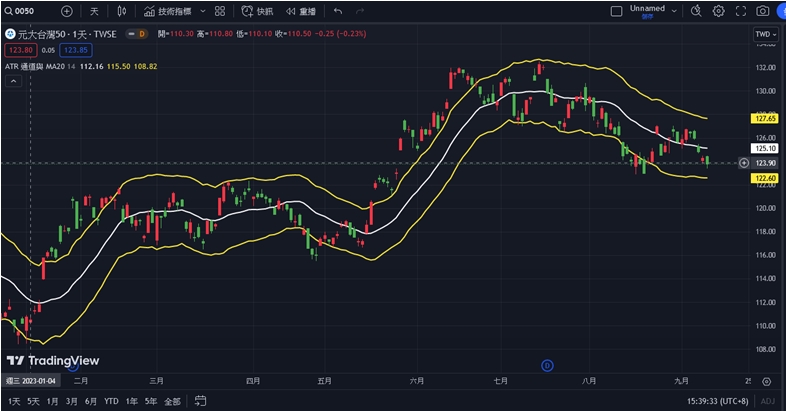Enter fullscreen mode
Screen dimensions: 786x411
[x=741, y=11]
